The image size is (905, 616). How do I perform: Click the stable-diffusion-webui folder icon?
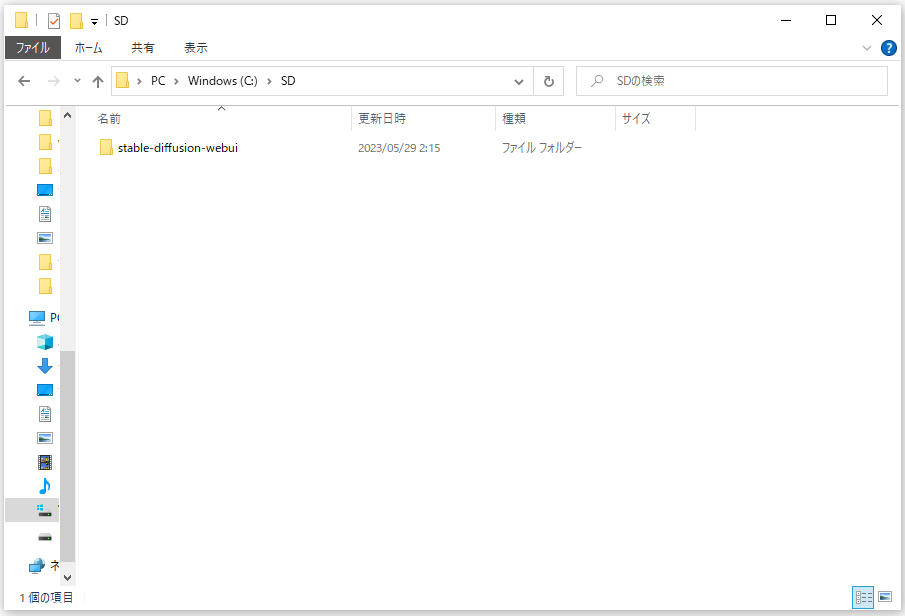[x=106, y=147]
